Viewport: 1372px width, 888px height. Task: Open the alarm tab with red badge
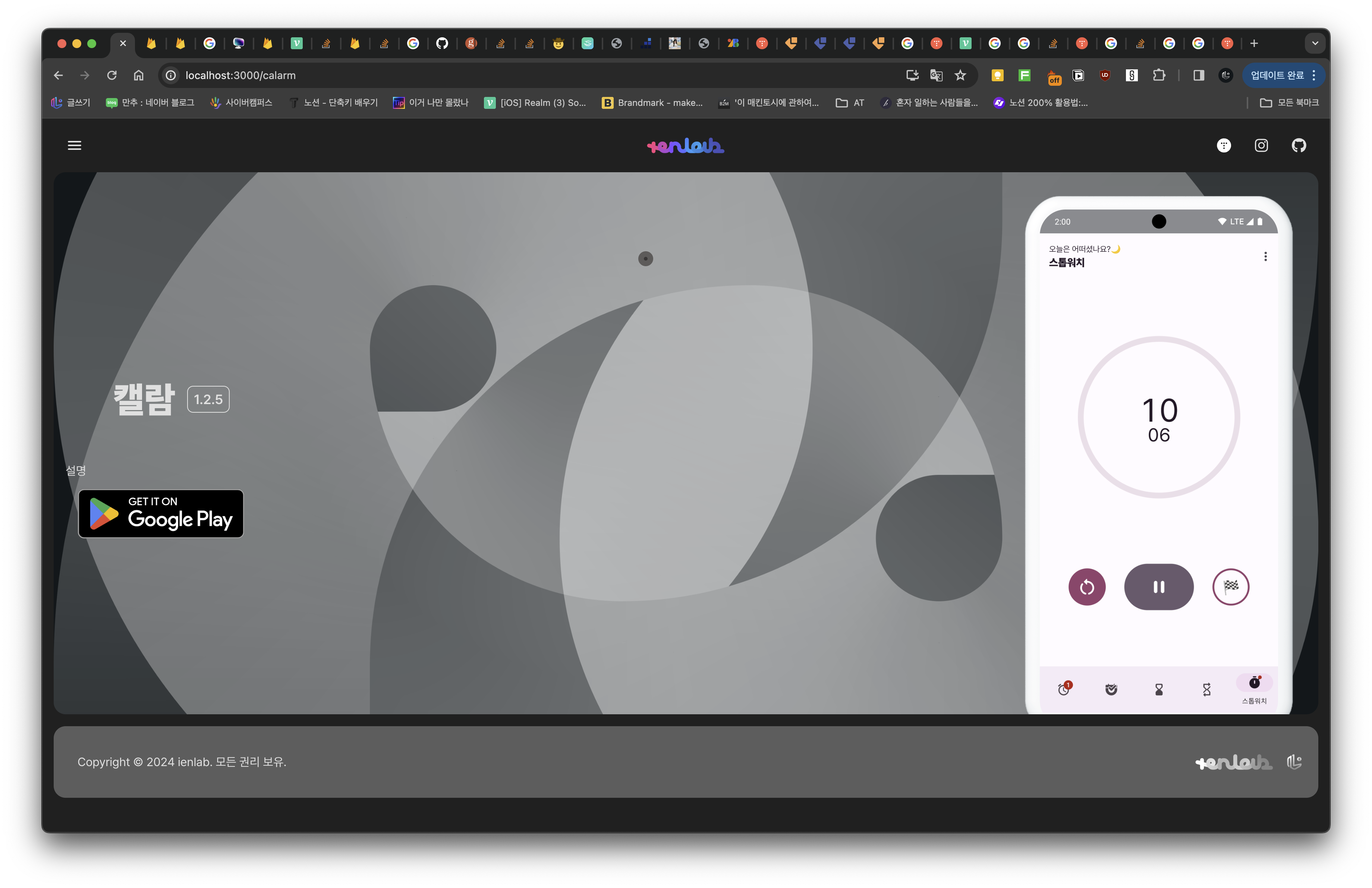tap(1064, 689)
